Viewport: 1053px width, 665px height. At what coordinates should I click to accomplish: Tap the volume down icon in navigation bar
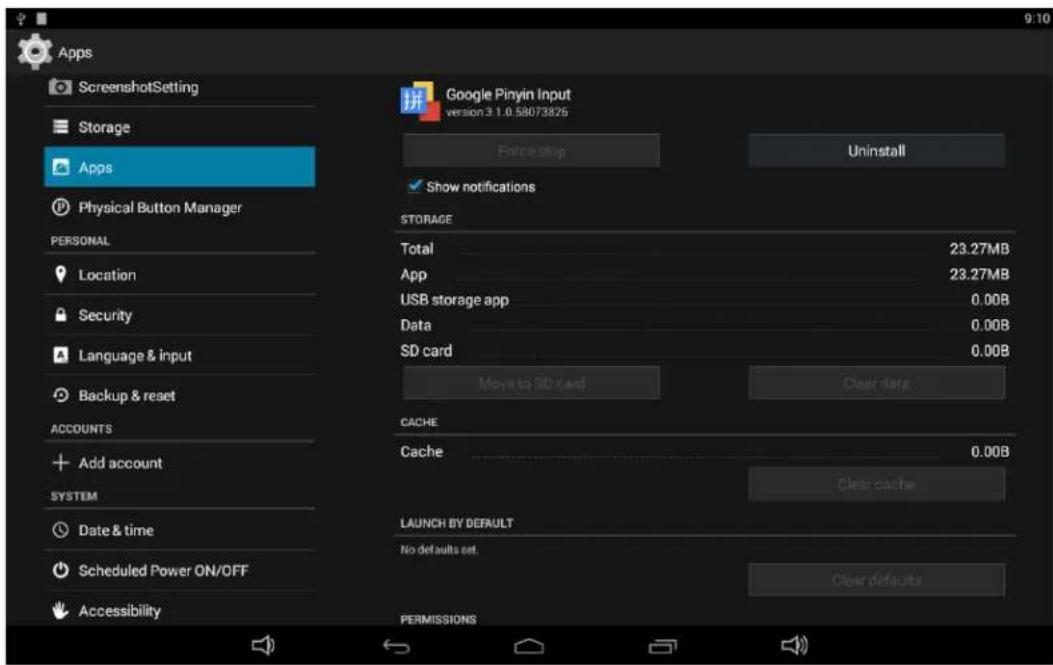click(263, 646)
